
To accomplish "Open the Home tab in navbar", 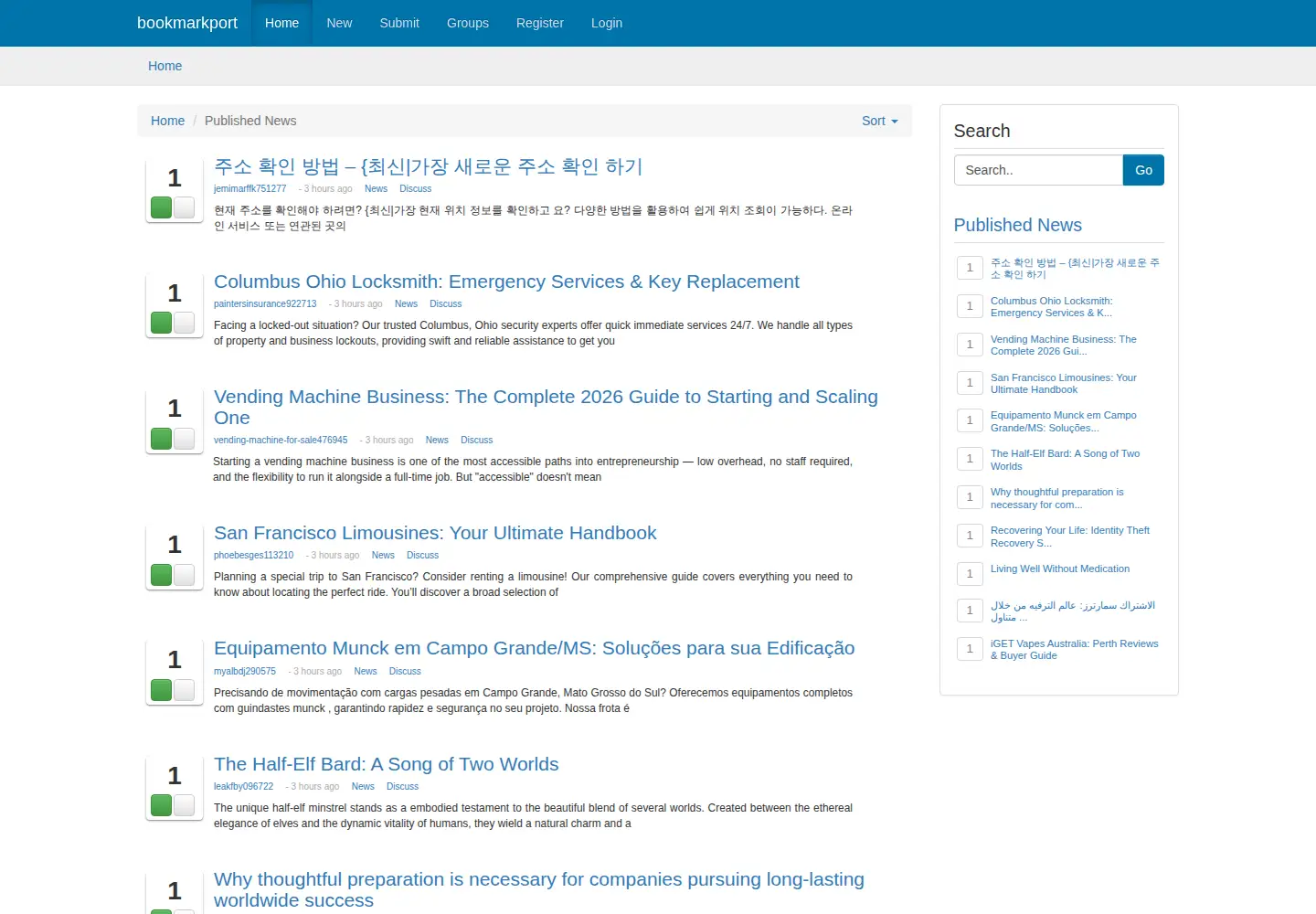I will tap(281, 23).
